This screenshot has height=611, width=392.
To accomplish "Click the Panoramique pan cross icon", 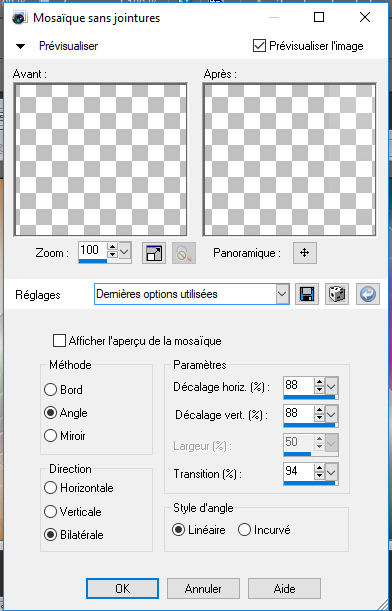I will click(305, 253).
